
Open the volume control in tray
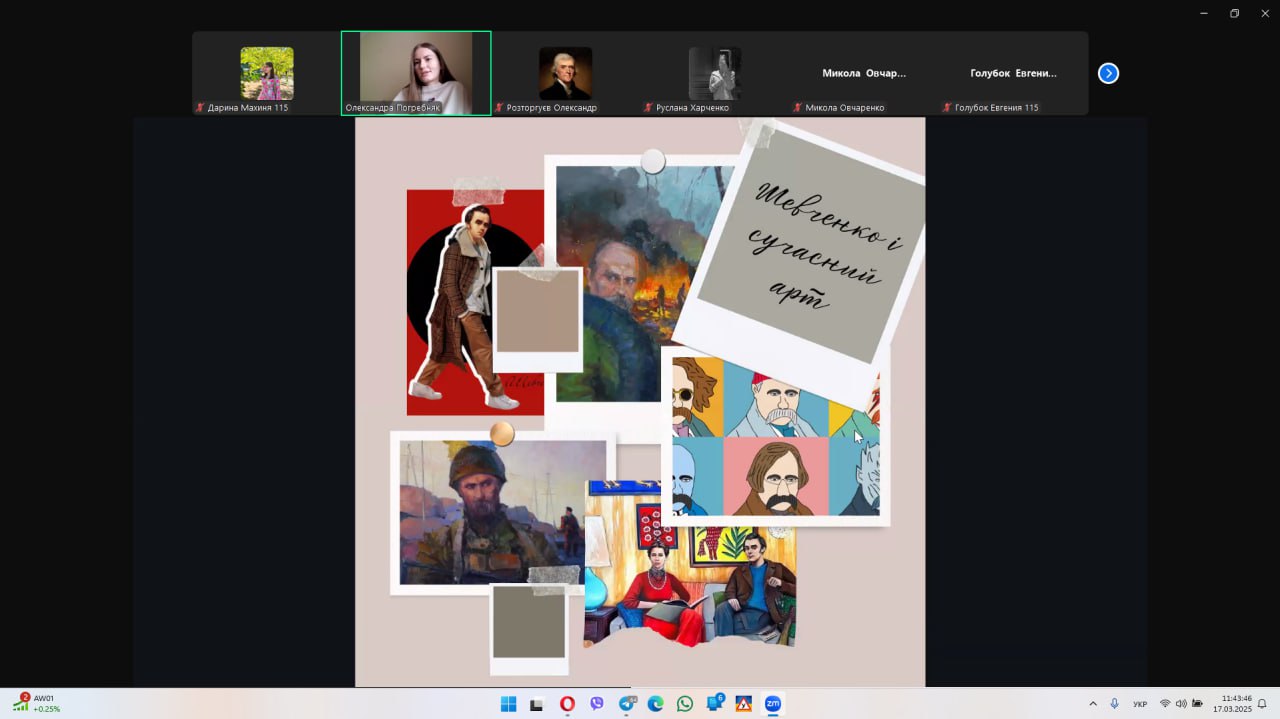point(1181,704)
